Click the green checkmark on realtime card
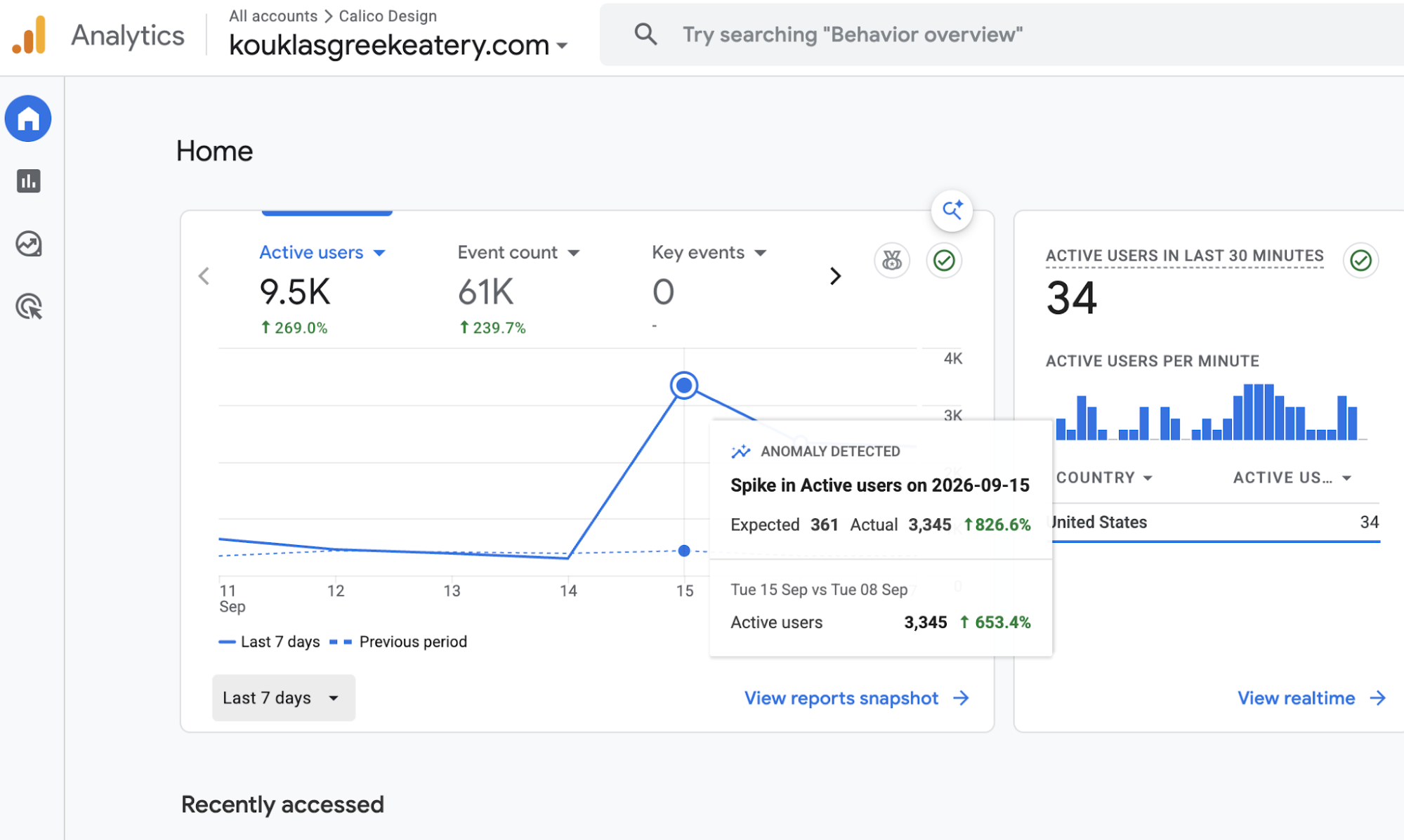The height and width of the screenshot is (840, 1404). [x=1360, y=261]
